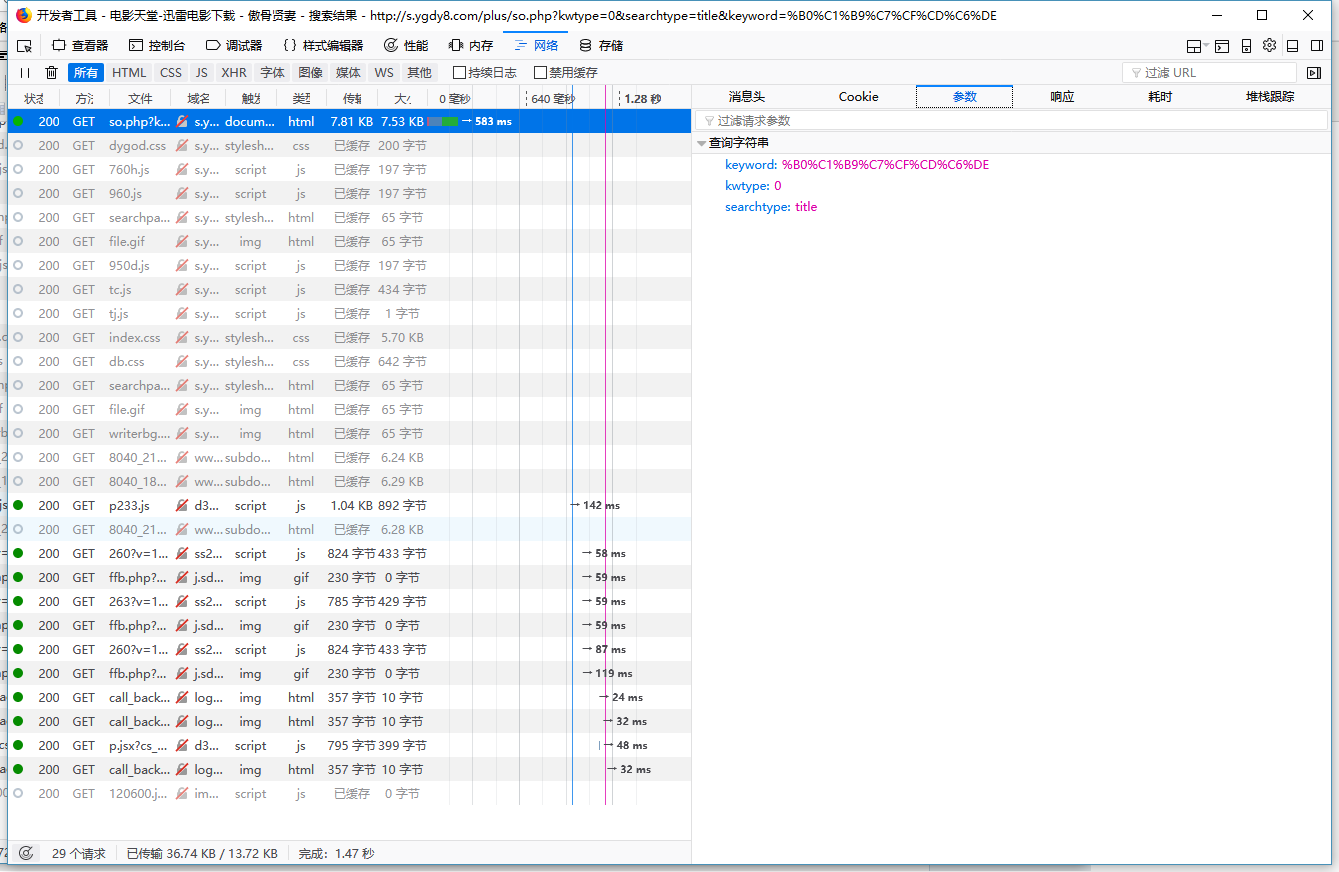The height and width of the screenshot is (872, 1339).
Task: Toggle the split console icon
Action: click(x=1222, y=46)
